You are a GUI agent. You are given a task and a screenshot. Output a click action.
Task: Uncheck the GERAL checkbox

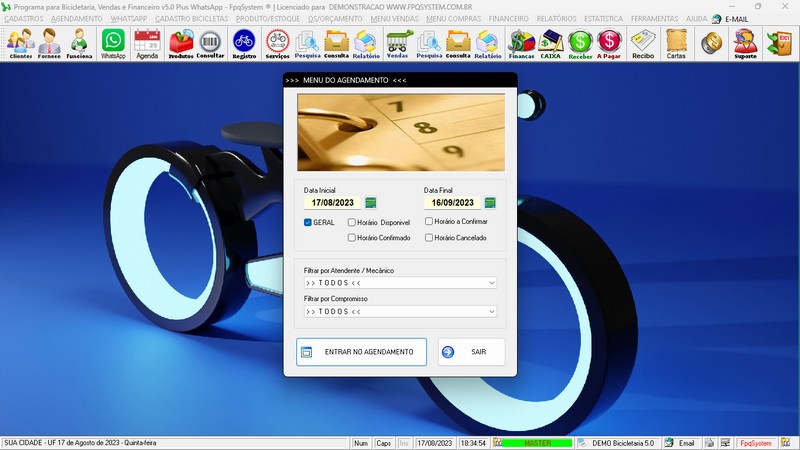point(308,222)
